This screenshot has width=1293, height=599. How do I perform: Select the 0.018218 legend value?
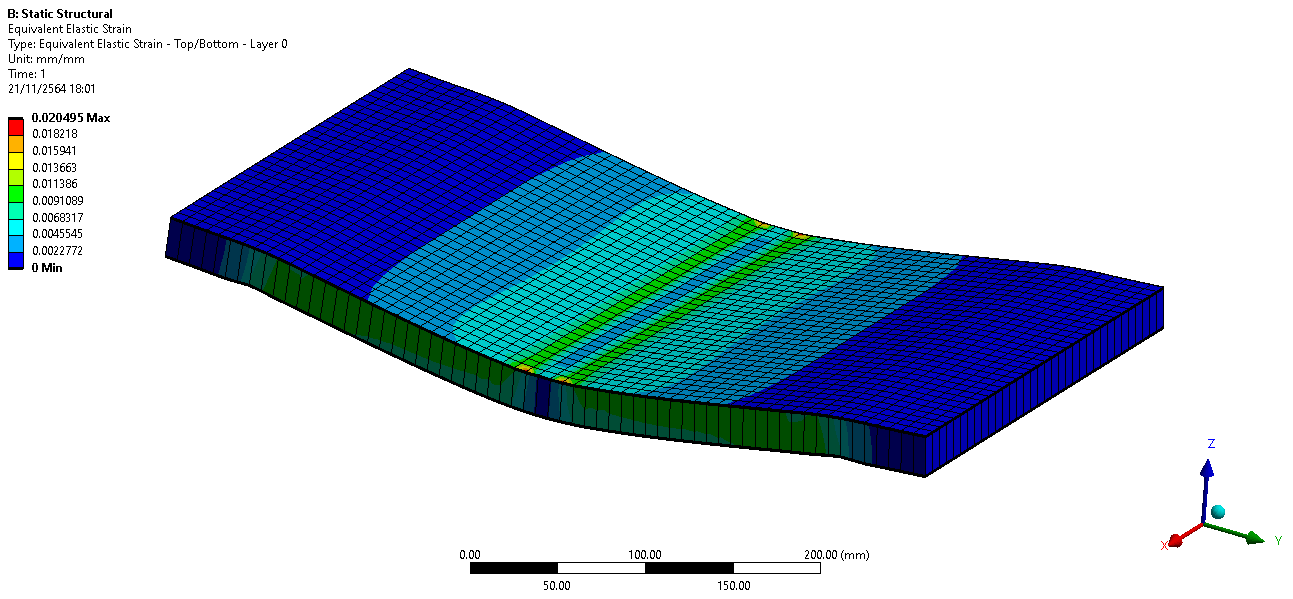pyautogui.click(x=55, y=134)
